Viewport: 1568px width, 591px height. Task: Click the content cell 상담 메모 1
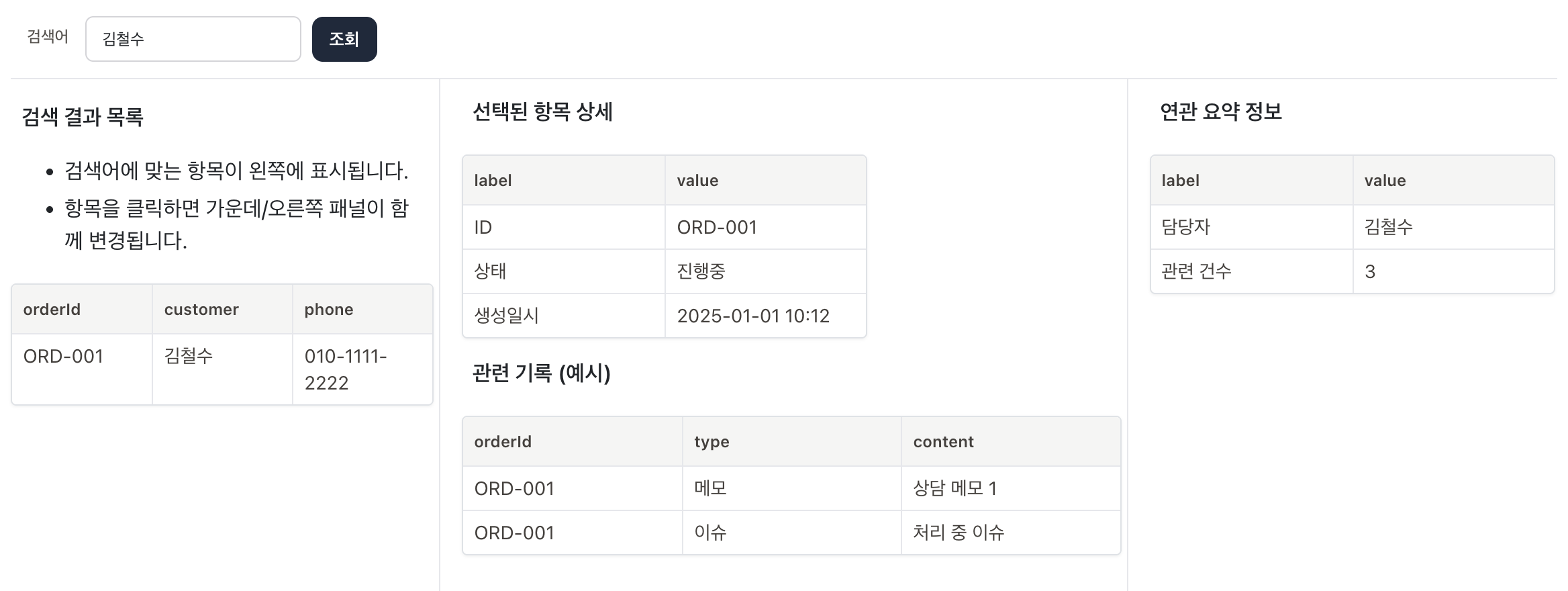point(956,488)
